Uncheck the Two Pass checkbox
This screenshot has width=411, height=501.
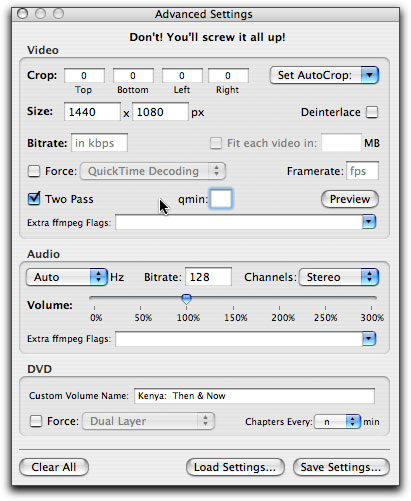(34, 199)
